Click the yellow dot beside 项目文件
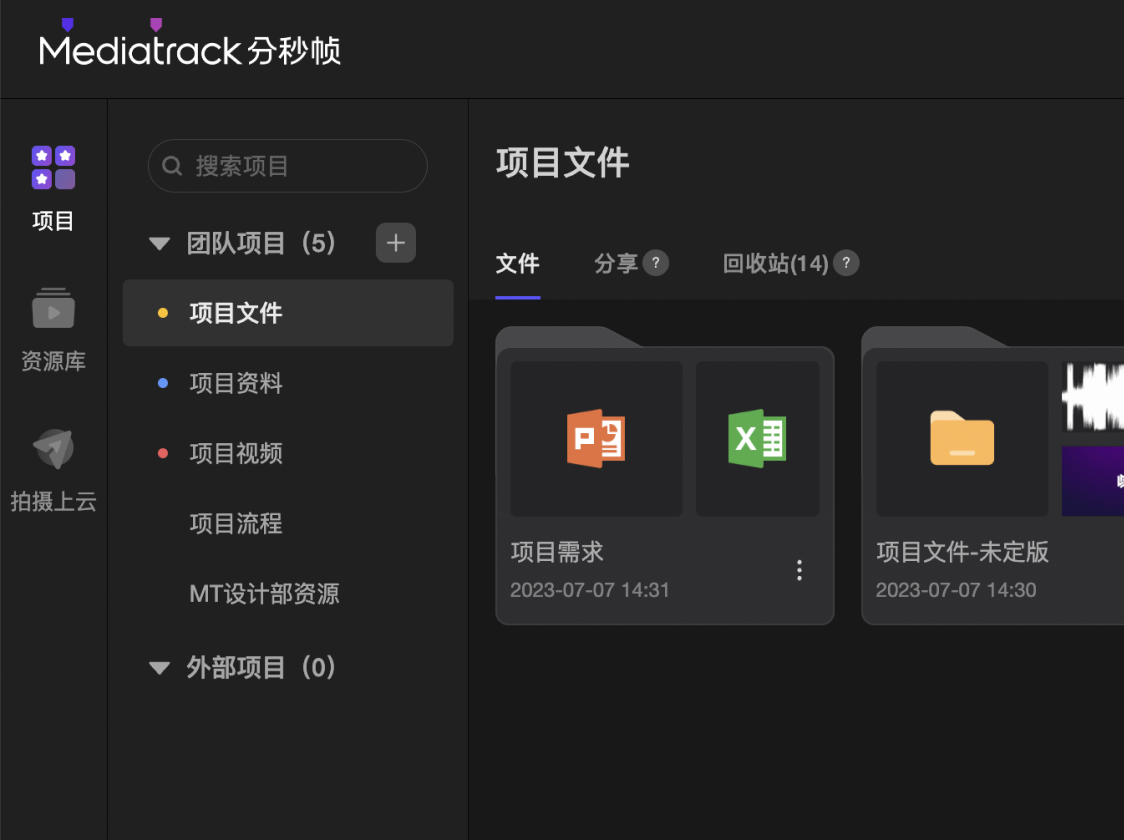This screenshot has width=1124, height=840. click(163, 313)
